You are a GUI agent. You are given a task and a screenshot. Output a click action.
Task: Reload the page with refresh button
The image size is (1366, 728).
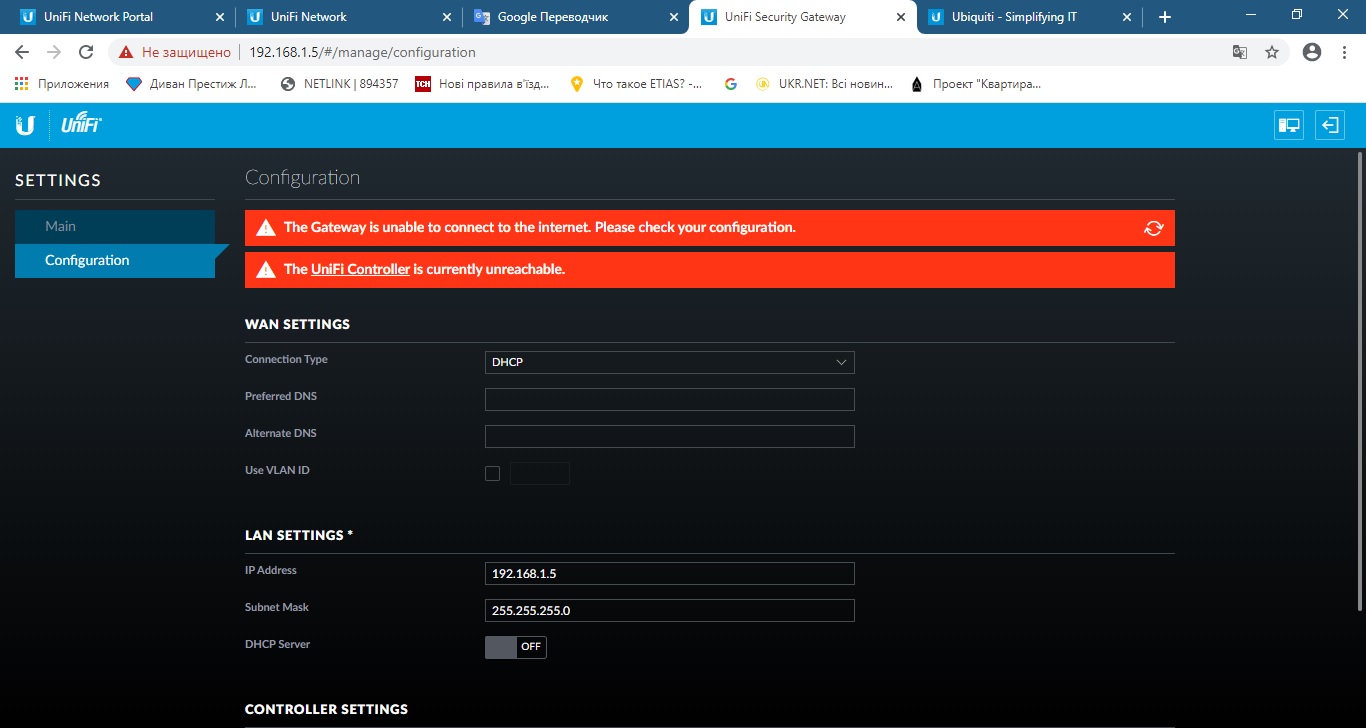86,52
